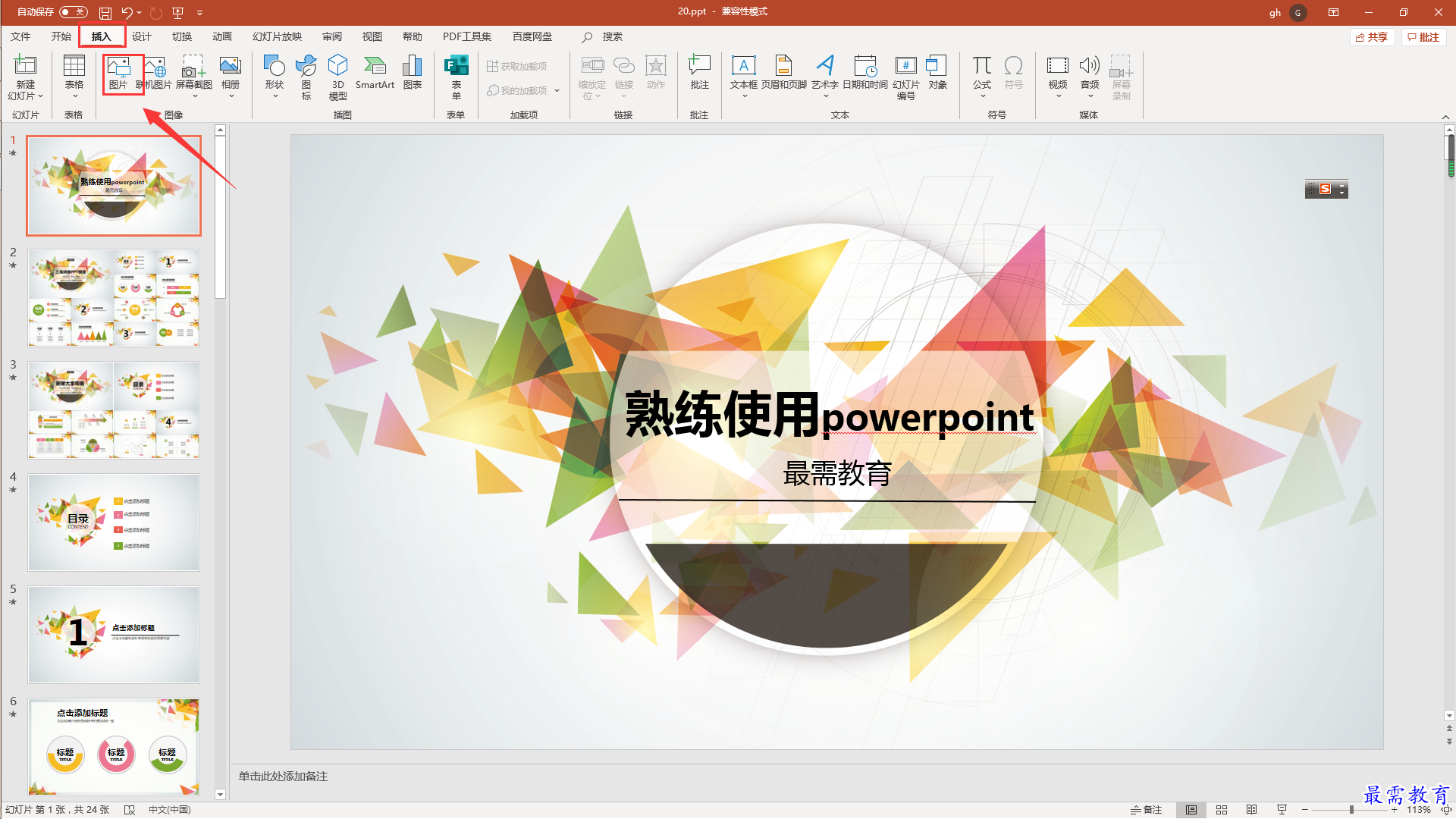Insert a 3D 模型

tap(338, 76)
